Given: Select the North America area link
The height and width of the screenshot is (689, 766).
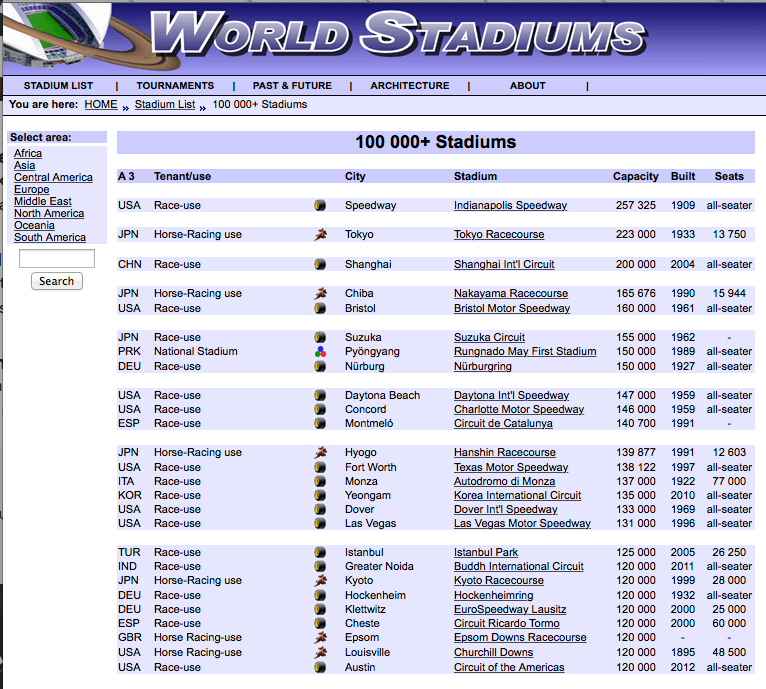Looking at the screenshot, I should point(49,213).
